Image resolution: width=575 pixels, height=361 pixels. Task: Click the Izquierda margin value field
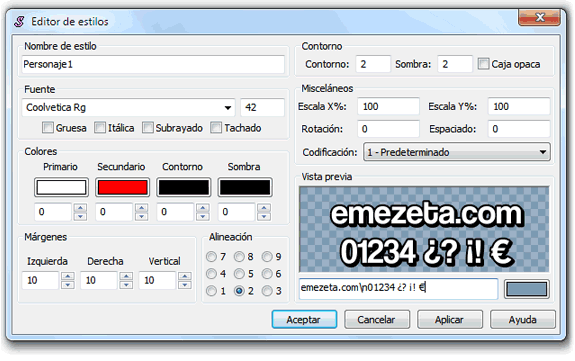click(41, 280)
